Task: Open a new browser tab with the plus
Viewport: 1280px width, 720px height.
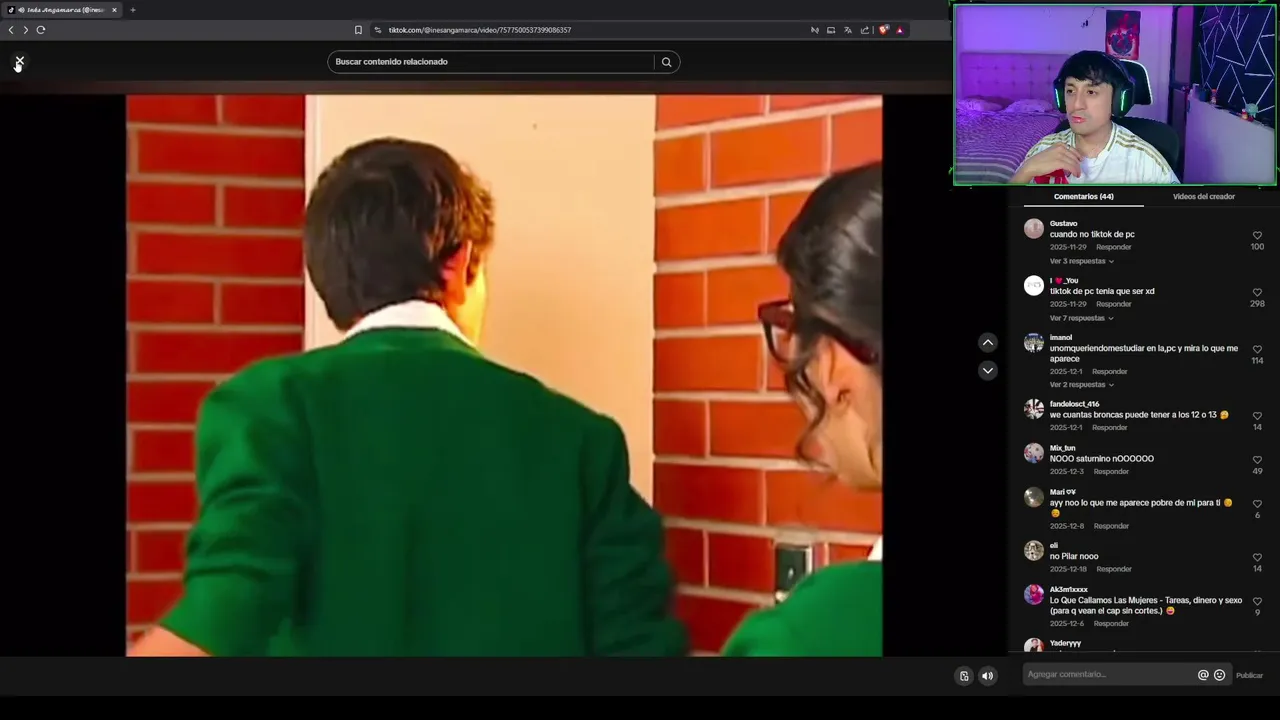Action: coord(133,10)
